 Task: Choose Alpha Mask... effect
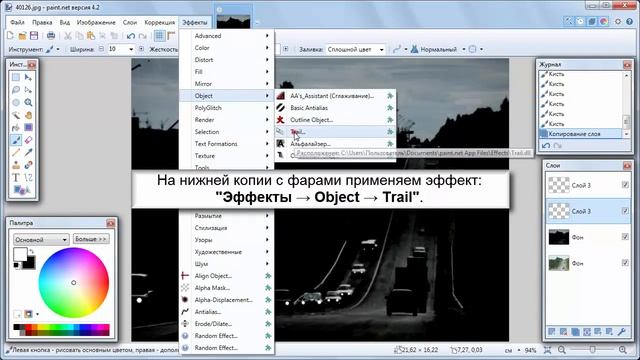227,288
